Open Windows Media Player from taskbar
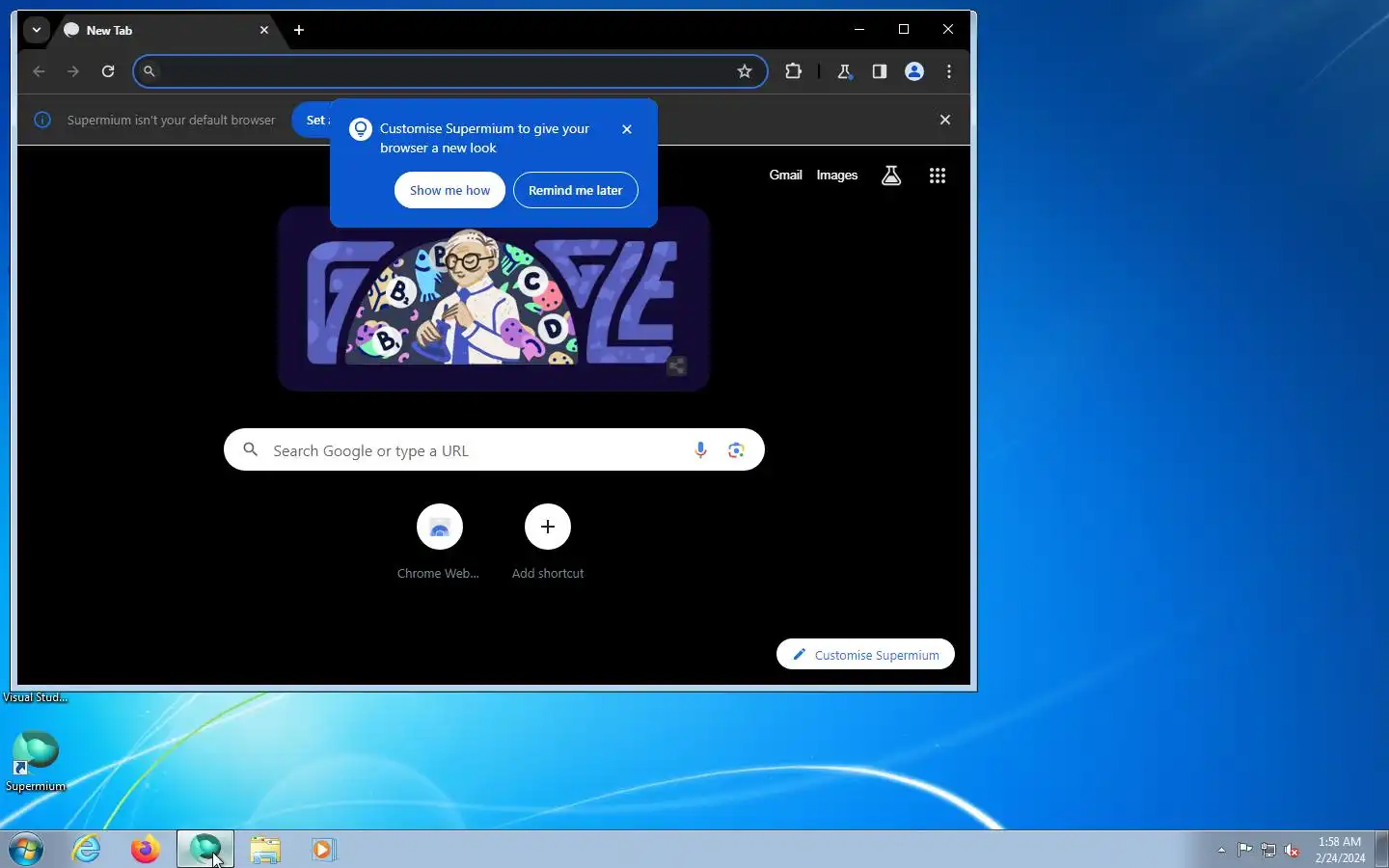 tap(323, 850)
